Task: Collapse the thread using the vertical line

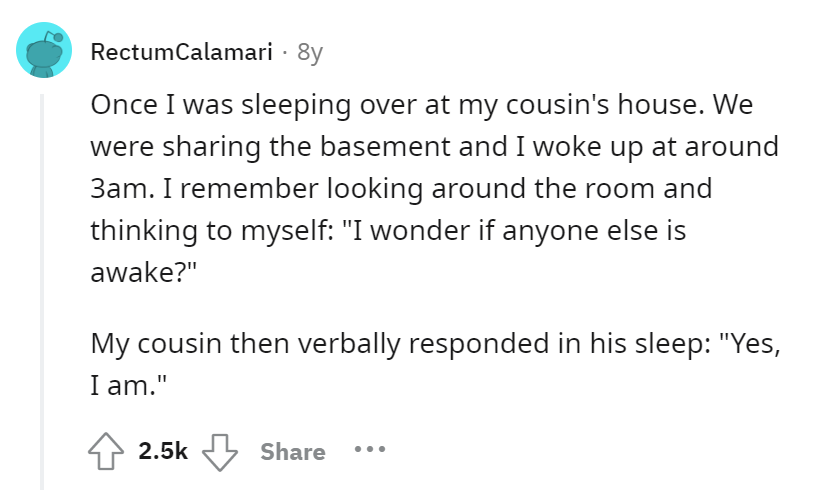Action: pos(43,292)
